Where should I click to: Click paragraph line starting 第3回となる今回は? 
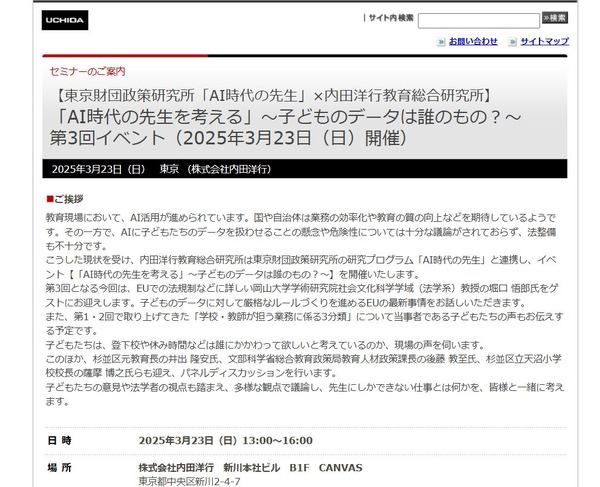pyautogui.click(x=301, y=288)
